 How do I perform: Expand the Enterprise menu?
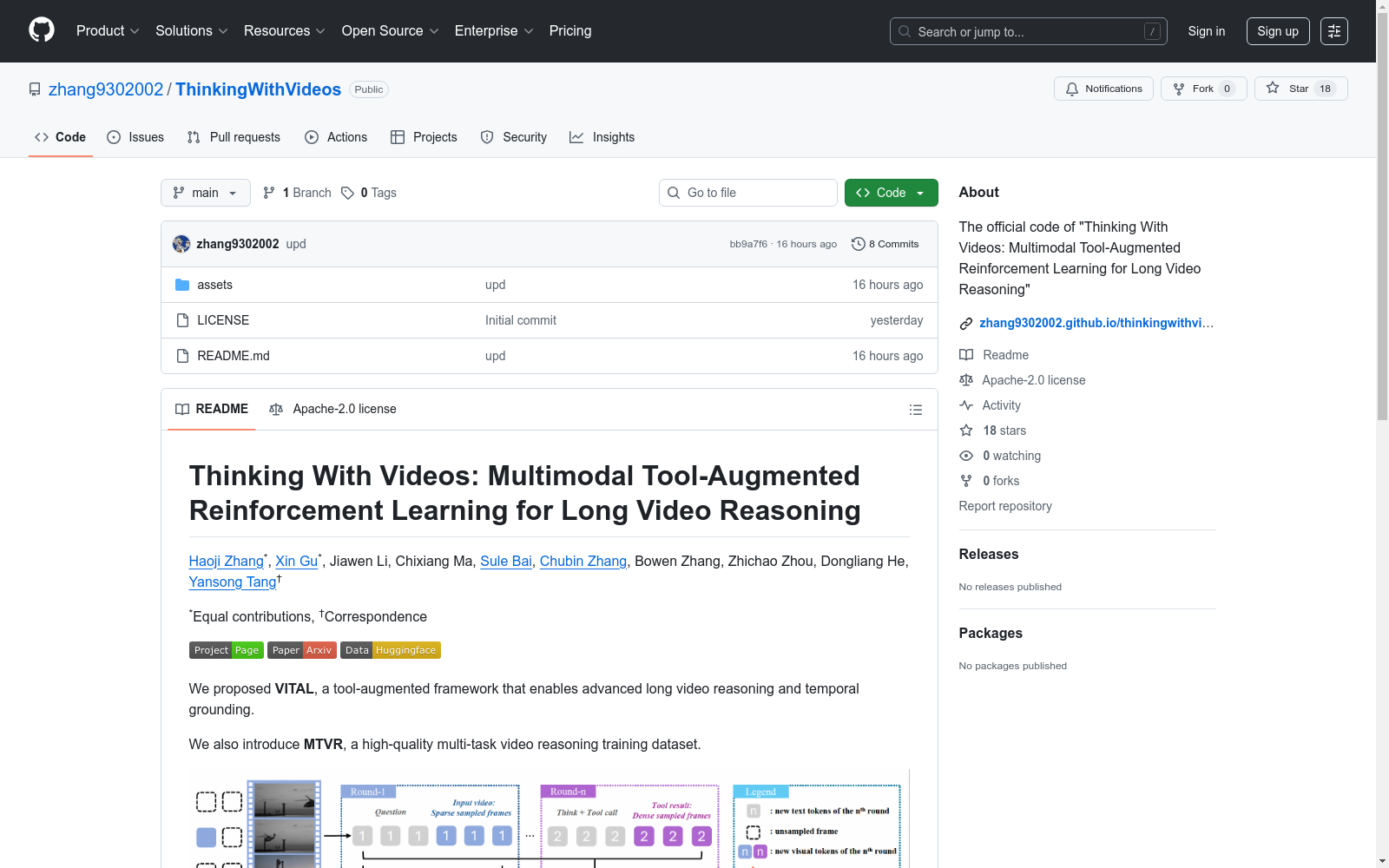point(494,31)
